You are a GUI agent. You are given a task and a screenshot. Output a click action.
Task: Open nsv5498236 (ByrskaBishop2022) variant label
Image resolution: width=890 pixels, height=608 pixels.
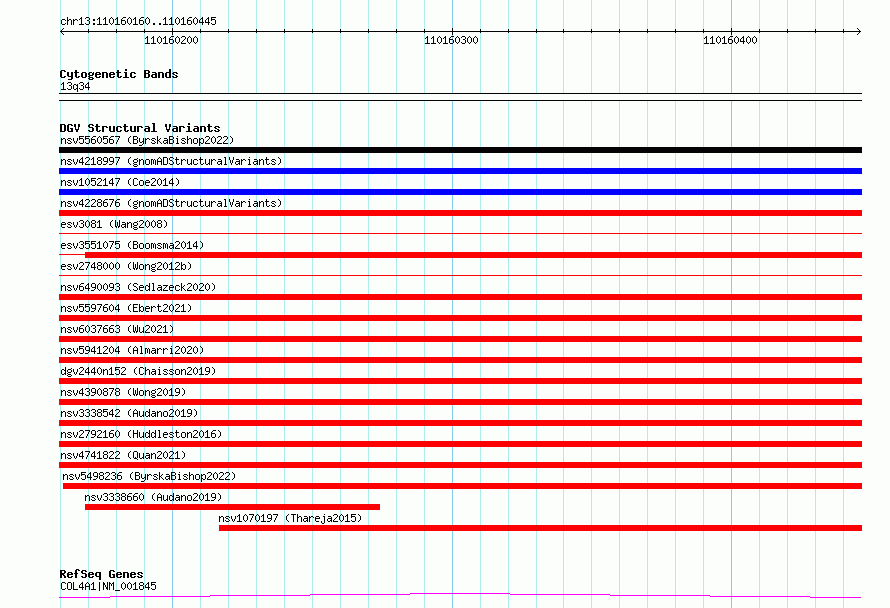point(149,476)
